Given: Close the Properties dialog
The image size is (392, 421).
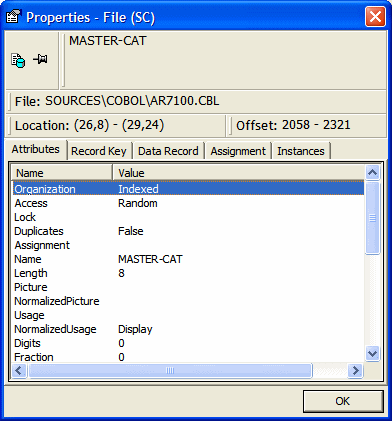Looking at the screenshot, I should (375, 17).
